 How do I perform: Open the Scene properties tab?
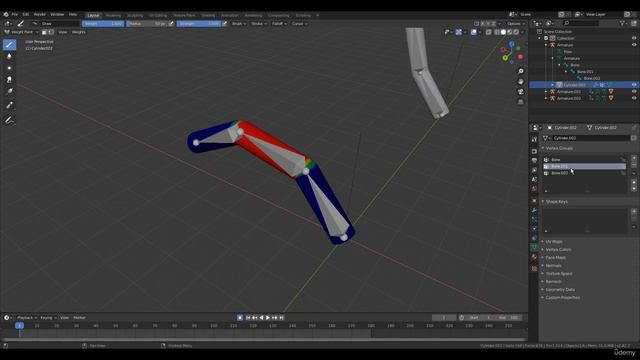tap(534, 180)
